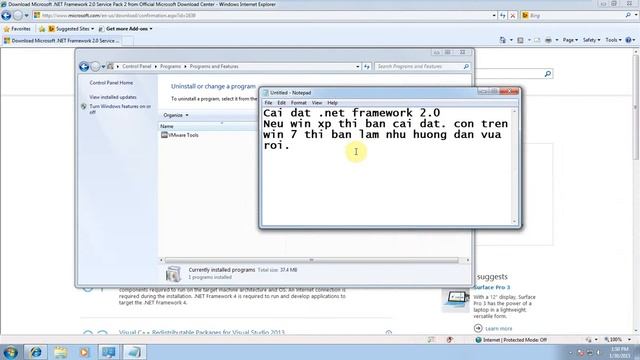
Task: Click the Internet Explorer address bar URL
Action: tap(118, 16)
